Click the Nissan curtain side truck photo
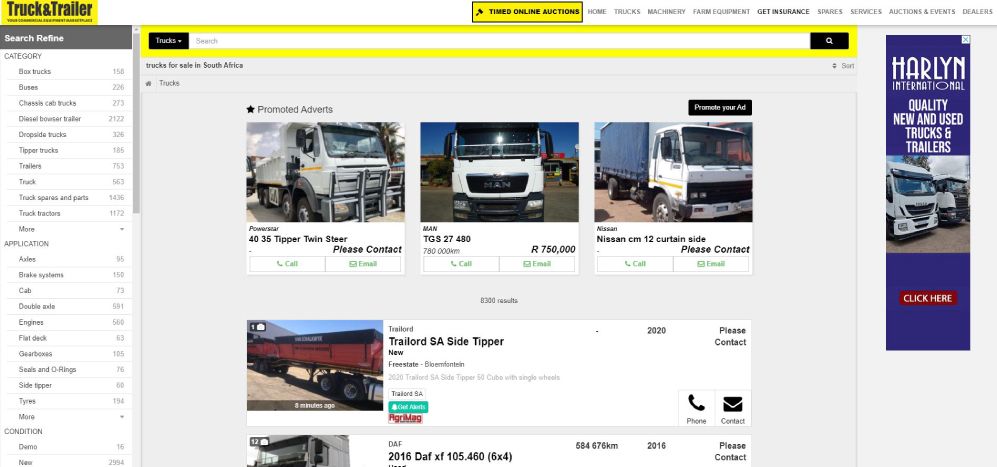This screenshot has height=467, width=997. pos(673,172)
